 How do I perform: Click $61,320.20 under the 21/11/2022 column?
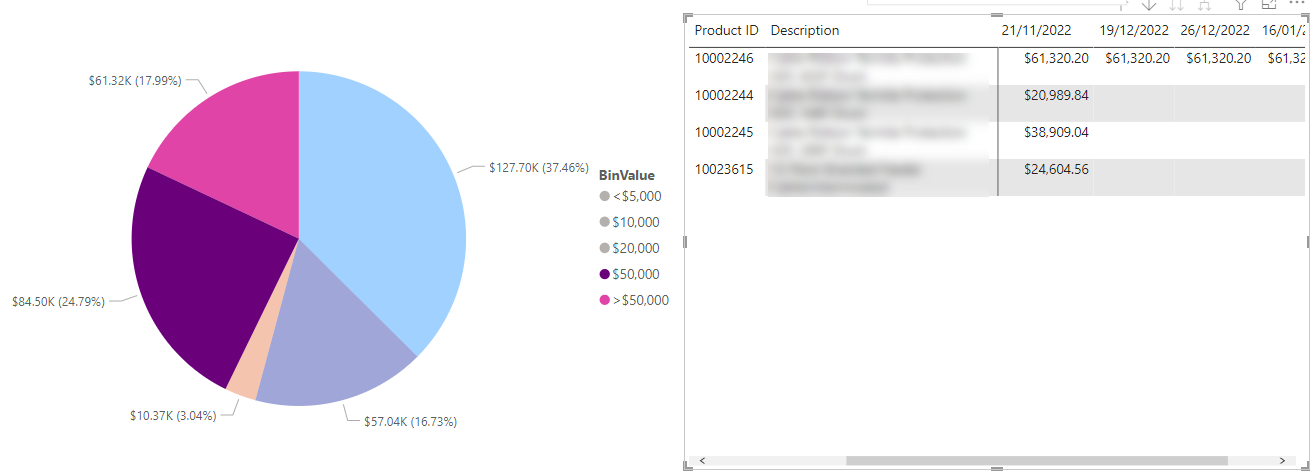point(1056,59)
